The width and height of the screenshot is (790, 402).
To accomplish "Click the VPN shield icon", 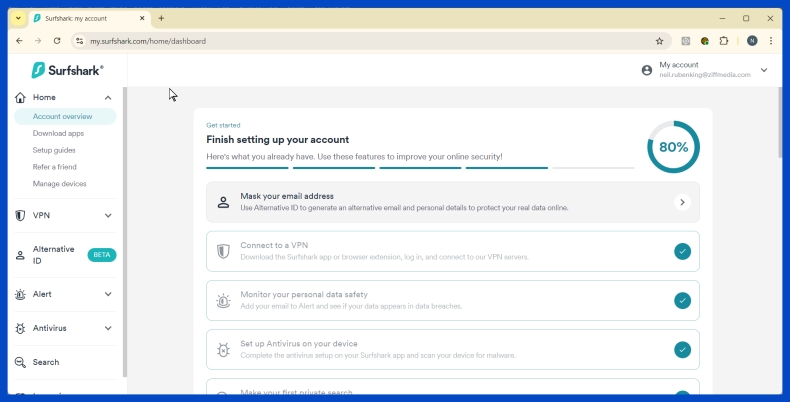I will 21,215.
